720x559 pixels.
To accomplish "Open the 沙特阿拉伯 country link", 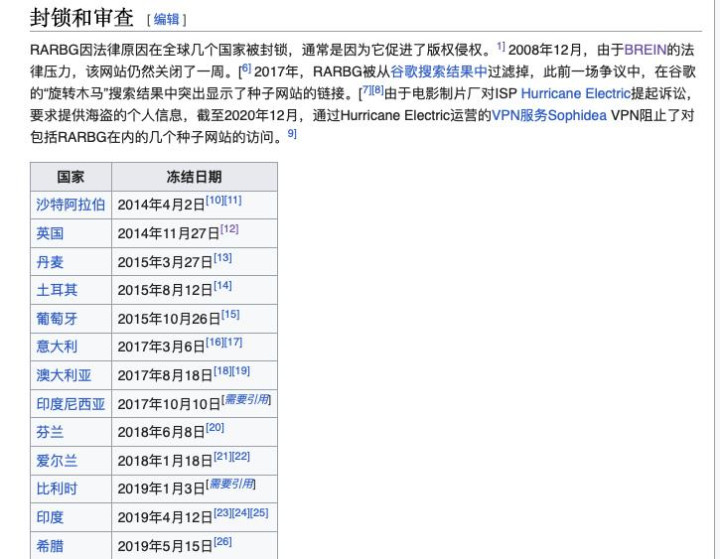I will pyautogui.click(x=70, y=205).
